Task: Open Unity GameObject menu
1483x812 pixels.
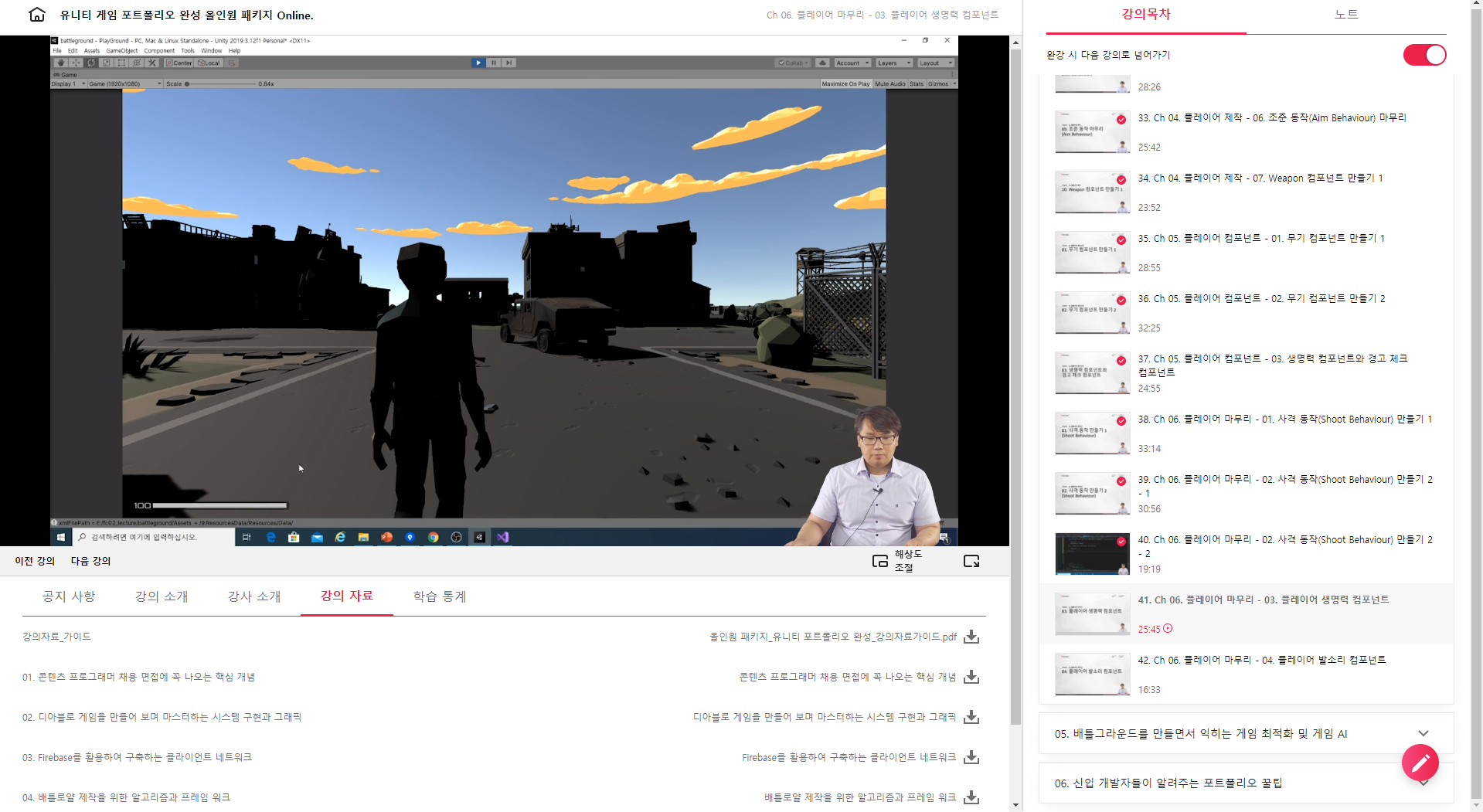Action: (x=122, y=51)
